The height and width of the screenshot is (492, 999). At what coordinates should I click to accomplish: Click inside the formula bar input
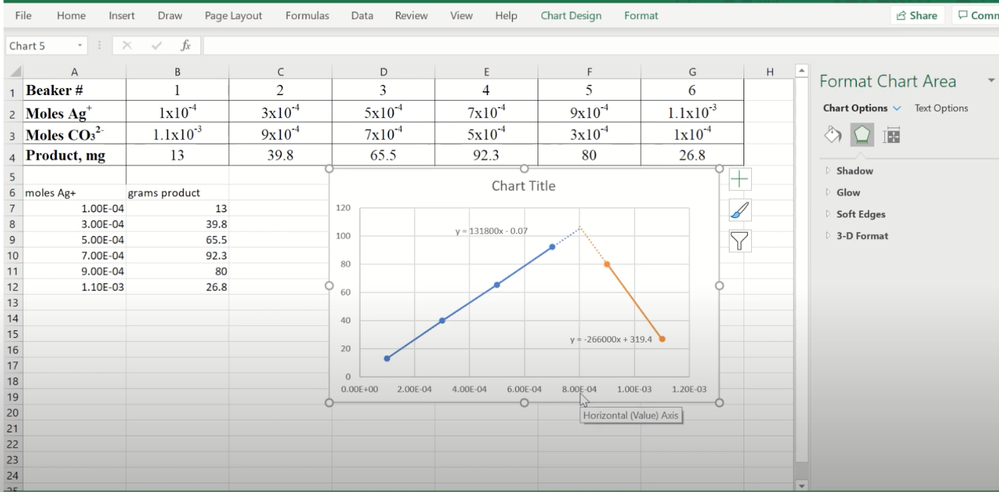(599, 45)
